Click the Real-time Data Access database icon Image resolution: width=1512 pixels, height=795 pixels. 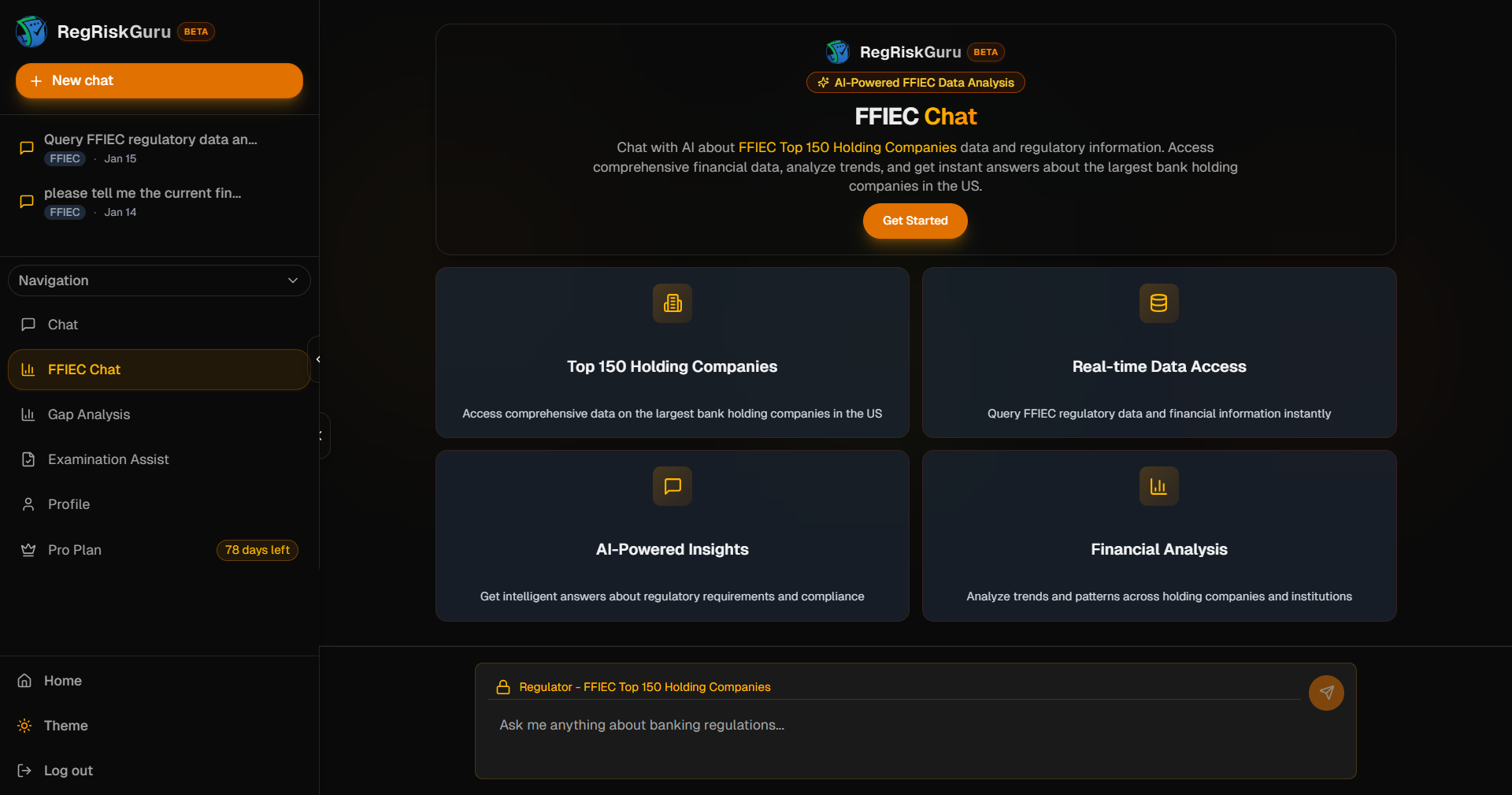1158,303
